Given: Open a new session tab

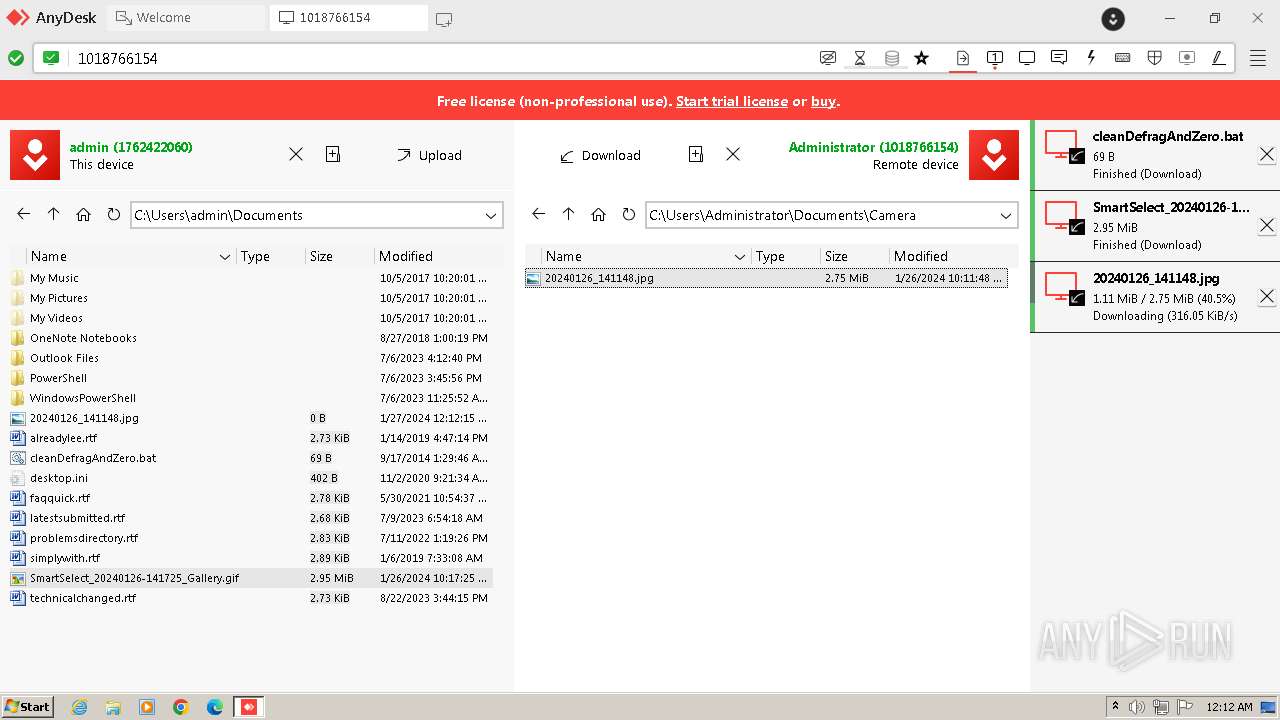Looking at the screenshot, I should point(444,19).
